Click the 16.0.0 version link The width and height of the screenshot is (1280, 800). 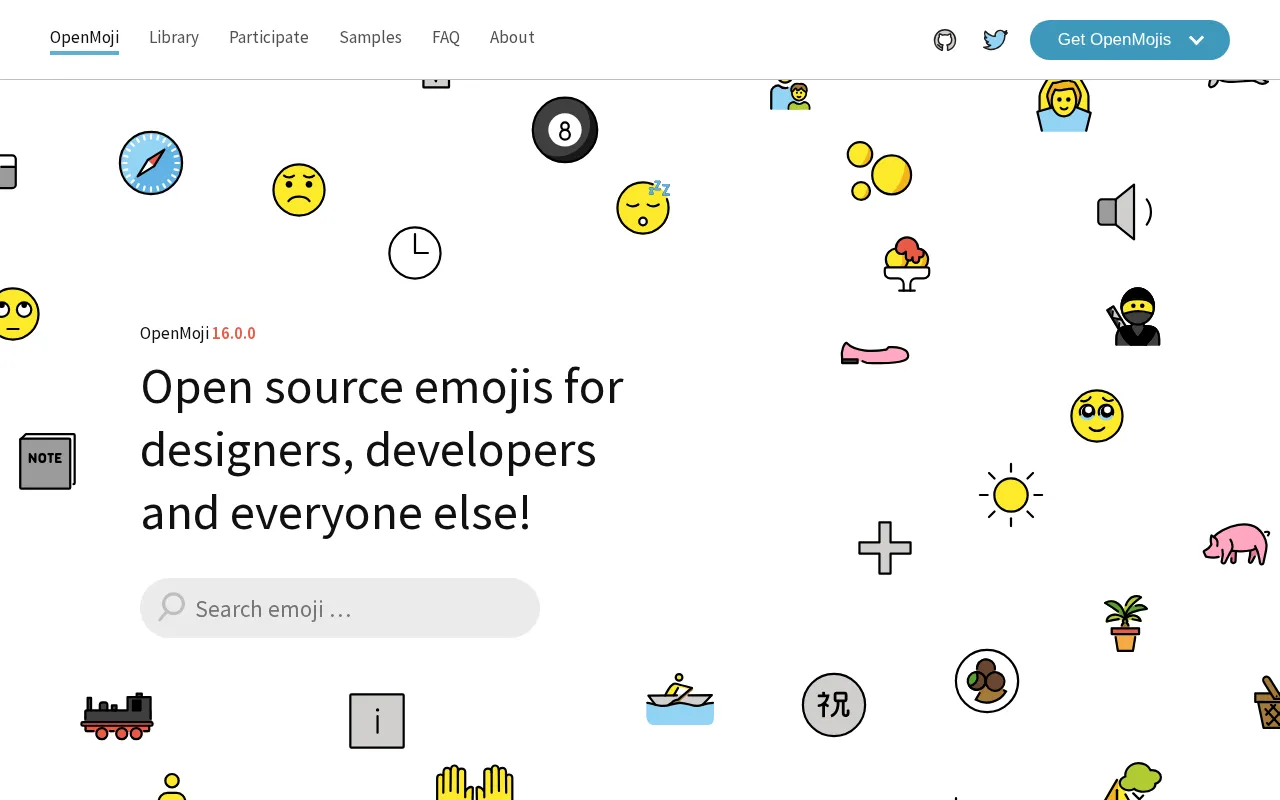234,334
